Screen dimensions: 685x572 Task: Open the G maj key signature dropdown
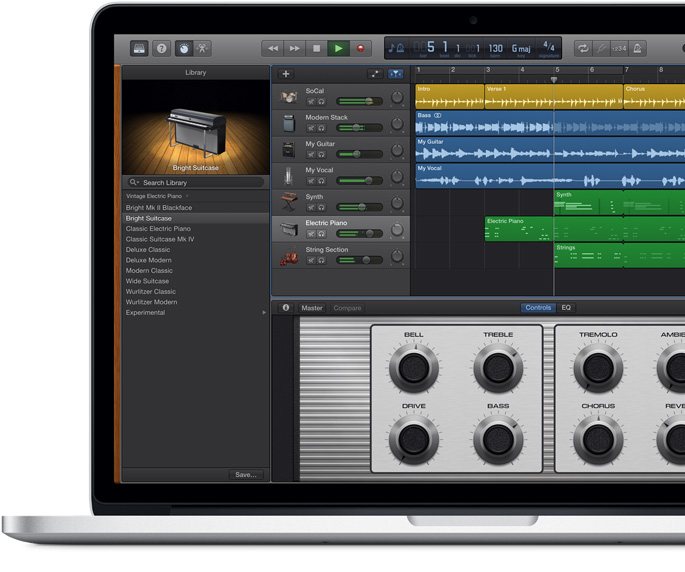521,48
